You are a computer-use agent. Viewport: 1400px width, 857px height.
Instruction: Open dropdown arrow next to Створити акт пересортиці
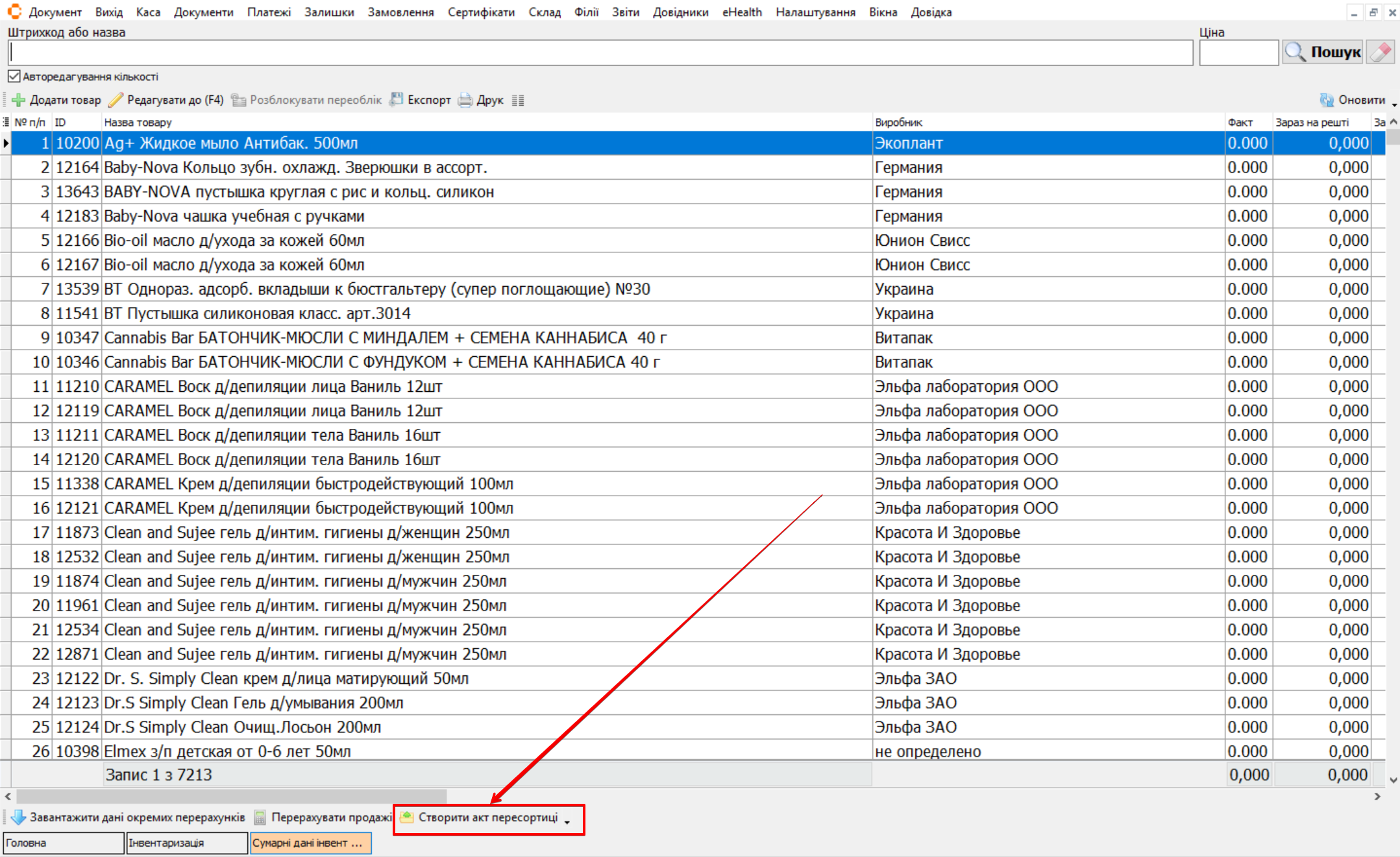(567, 821)
